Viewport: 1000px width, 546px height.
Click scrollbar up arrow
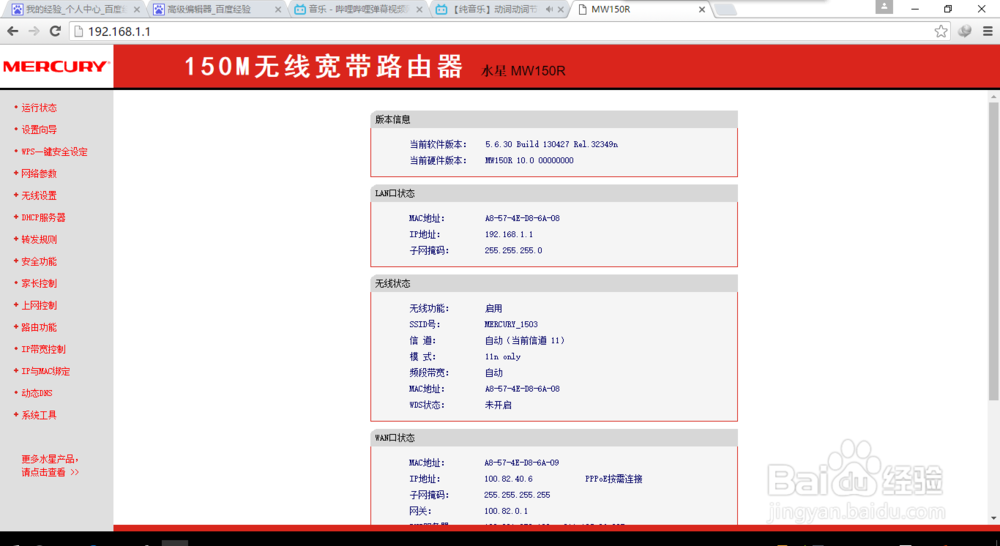pos(994,96)
